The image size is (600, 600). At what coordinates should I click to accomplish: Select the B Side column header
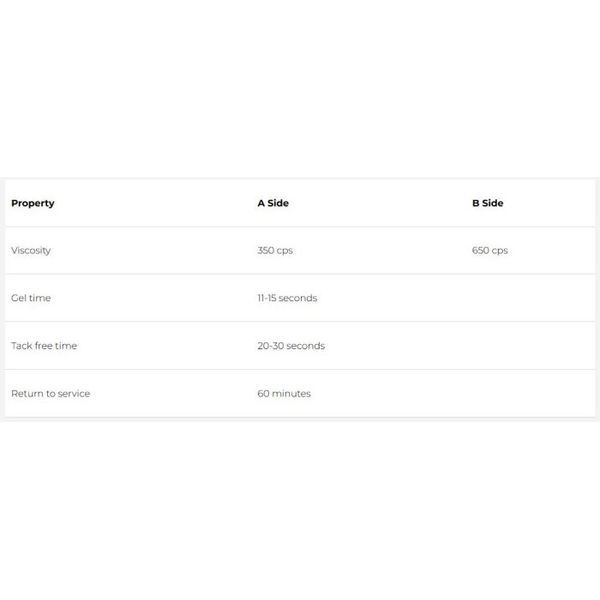[x=488, y=203]
